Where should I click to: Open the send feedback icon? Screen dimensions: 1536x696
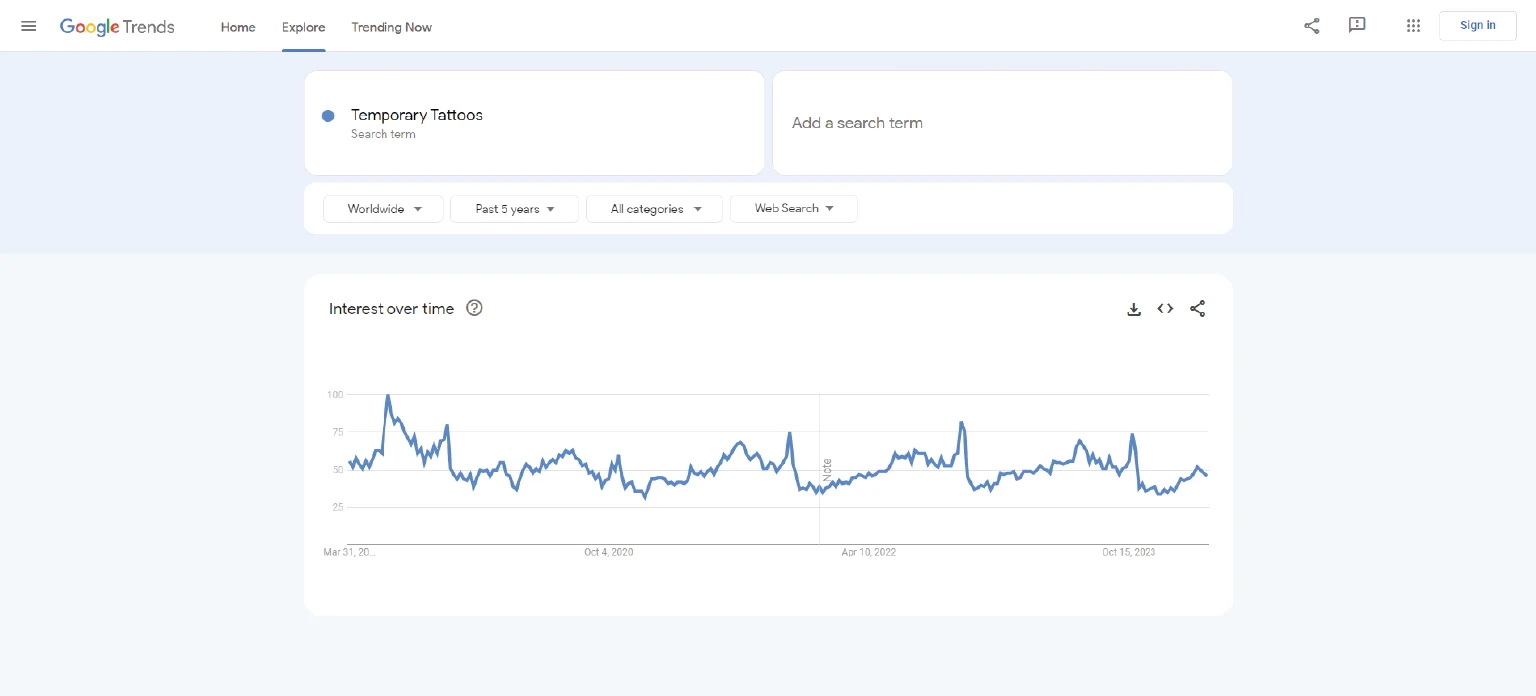(x=1356, y=26)
